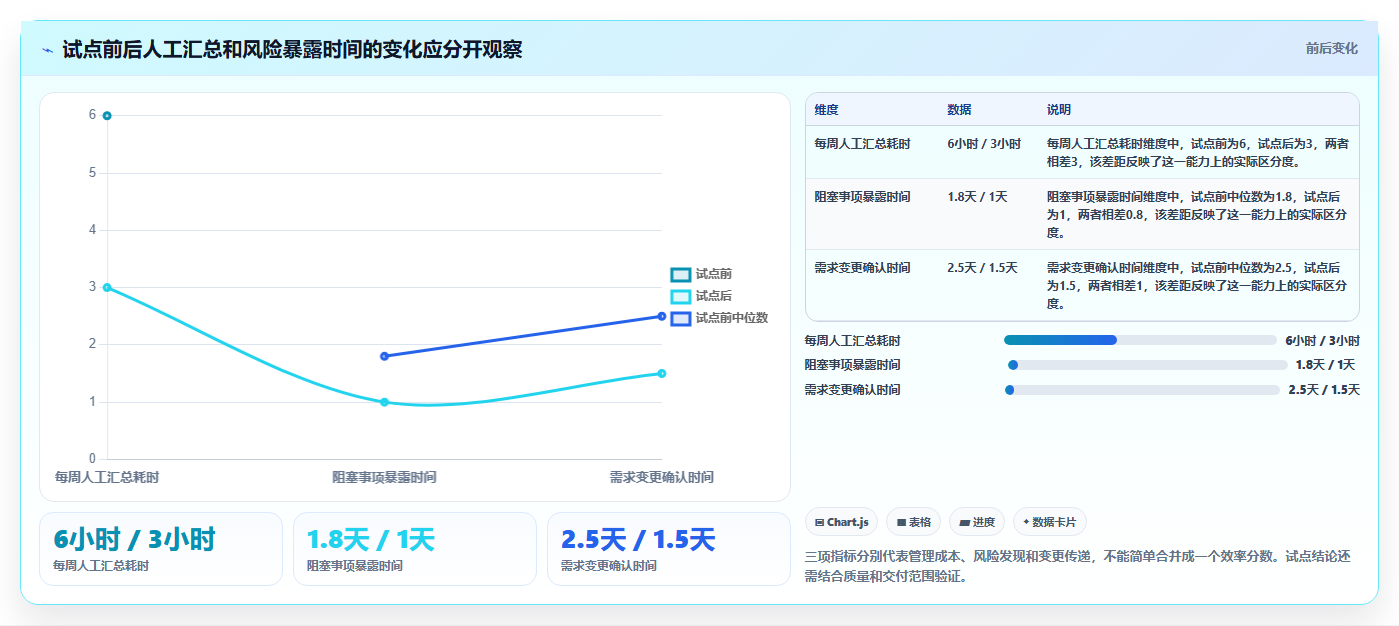Click the lightning icon beside the card title
Image resolution: width=1399 pixels, height=626 pixels.
47,50
